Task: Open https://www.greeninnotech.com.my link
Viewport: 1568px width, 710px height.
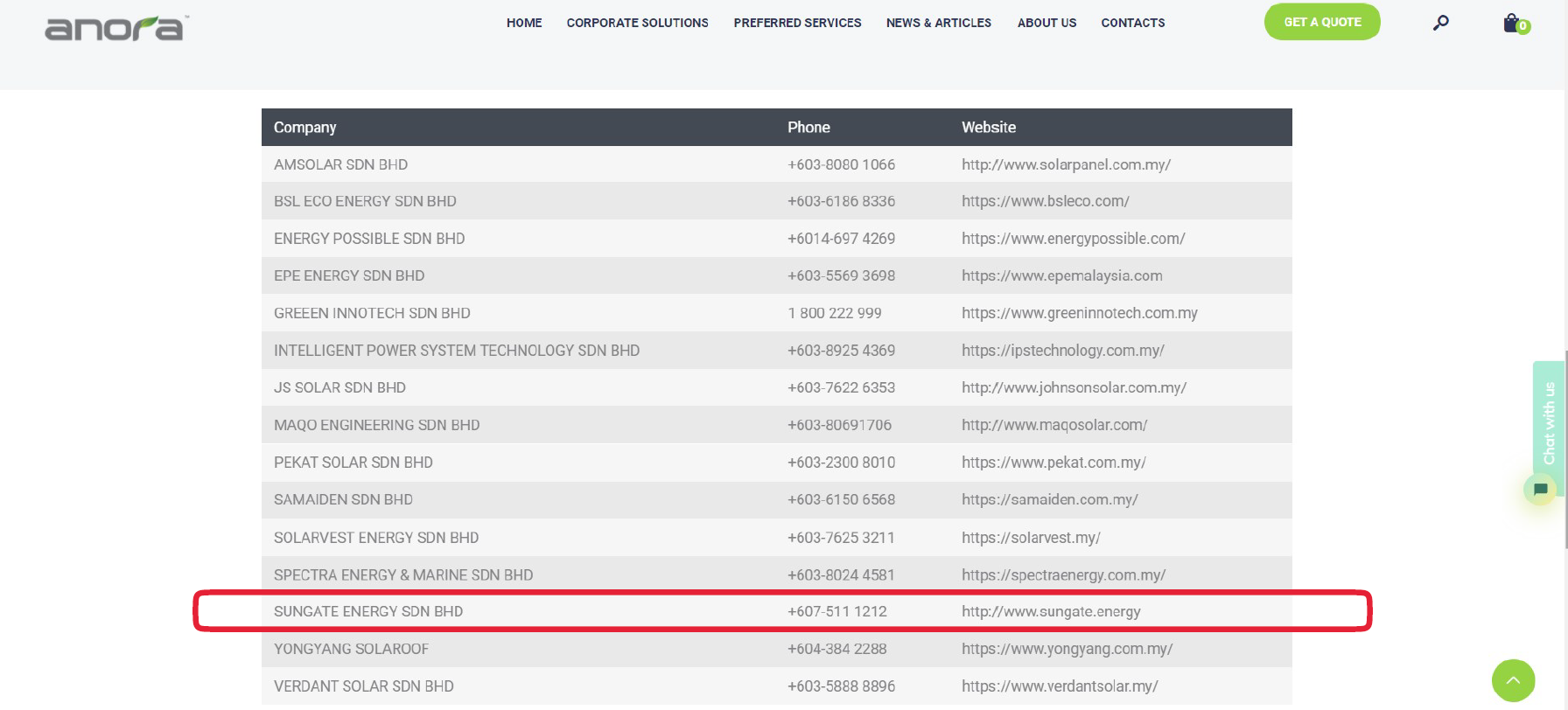Action: (1079, 313)
